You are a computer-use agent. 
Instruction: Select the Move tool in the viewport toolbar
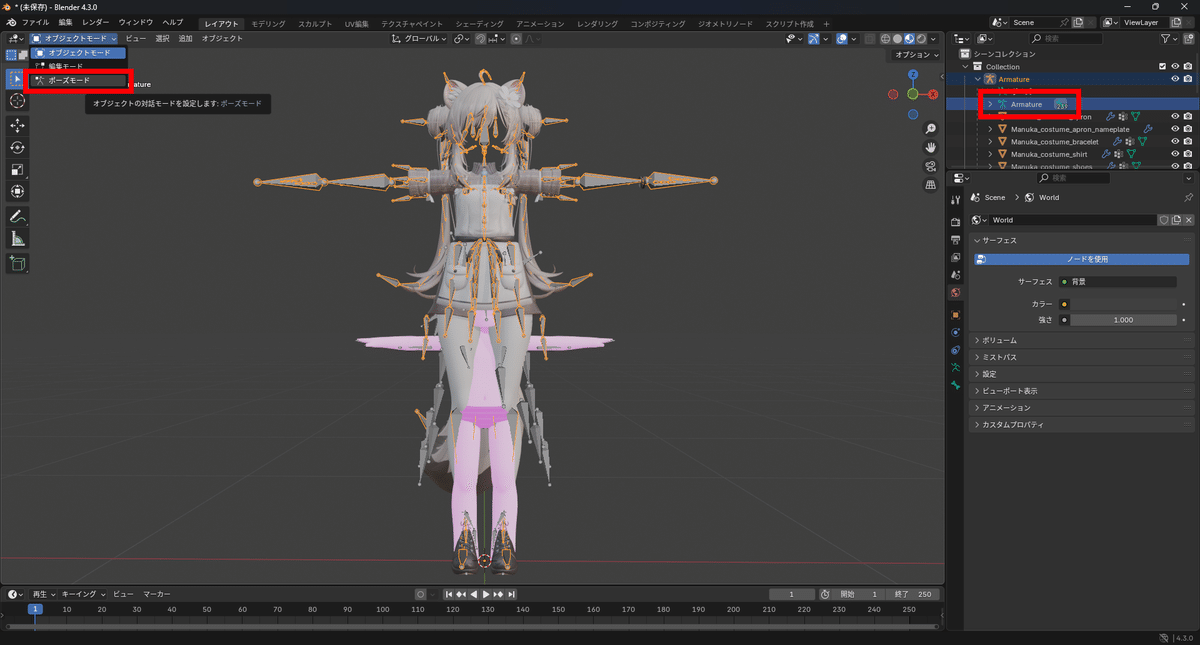coord(17,126)
